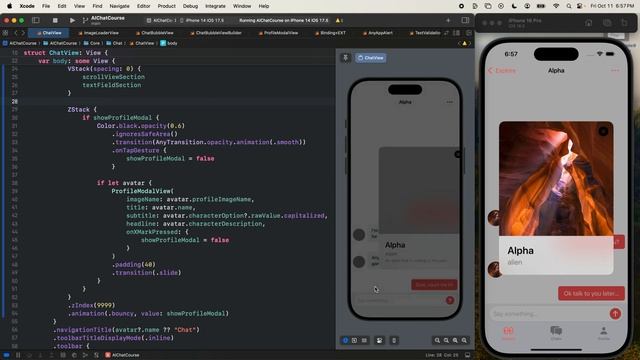Go forward in editor history
Image resolution: width=640 pixels, height=360 pixels.
pyautogui.click(x=23, y=33)
